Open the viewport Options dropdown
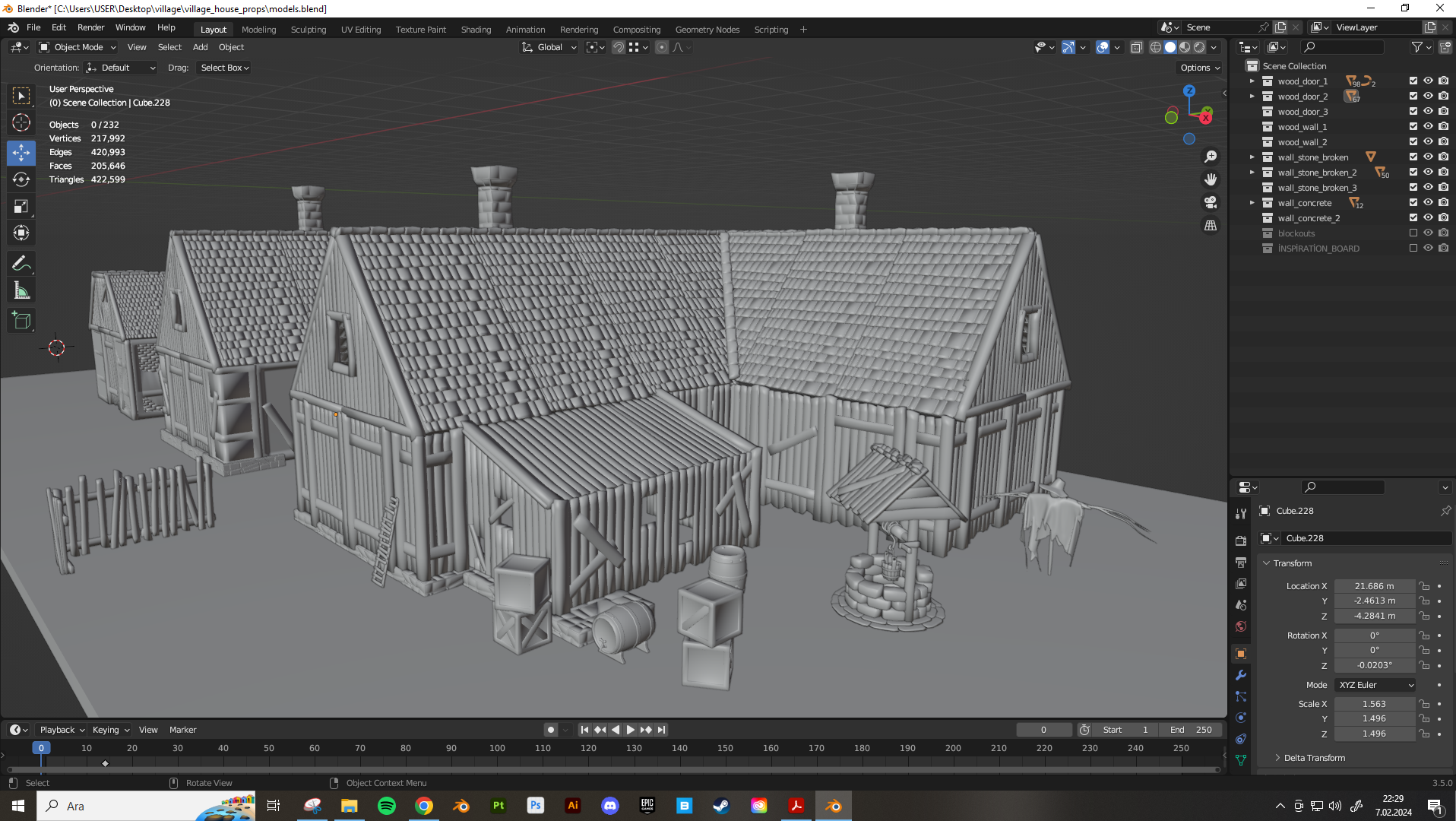This screenshot has height=821, width=1456. pyautogui.click(x=1200, y=68)
